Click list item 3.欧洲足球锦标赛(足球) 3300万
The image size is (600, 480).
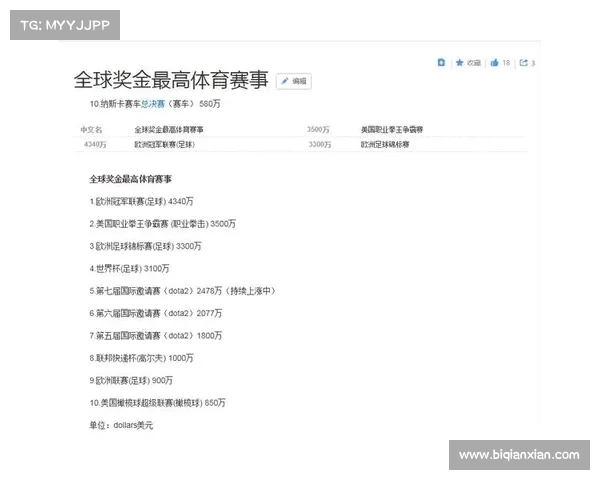tap(145, 246)
